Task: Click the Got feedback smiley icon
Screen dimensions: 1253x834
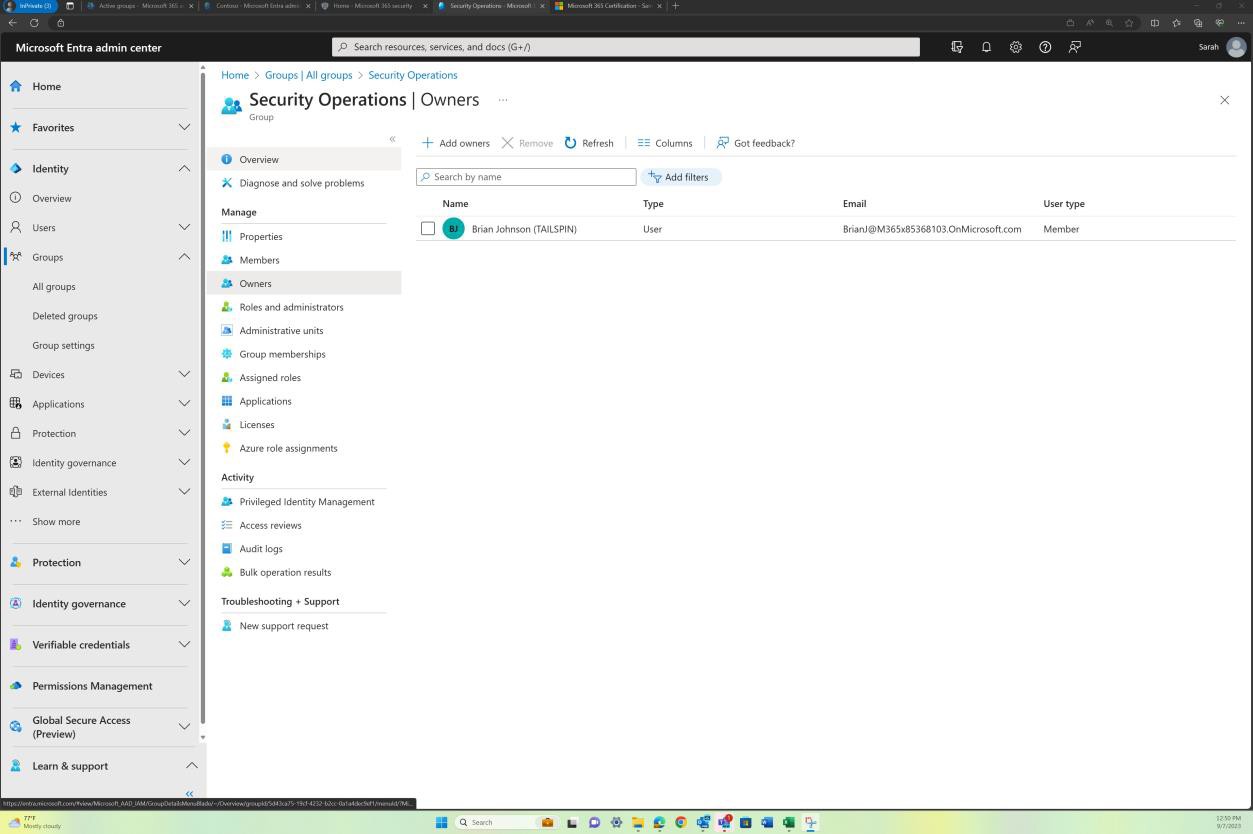Action: [722, 143]
